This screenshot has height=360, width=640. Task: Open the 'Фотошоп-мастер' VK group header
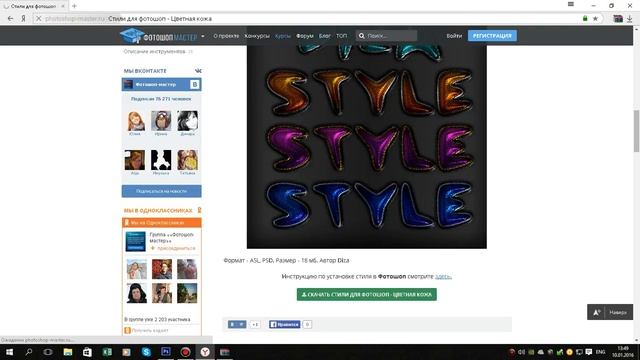(156, 84)
